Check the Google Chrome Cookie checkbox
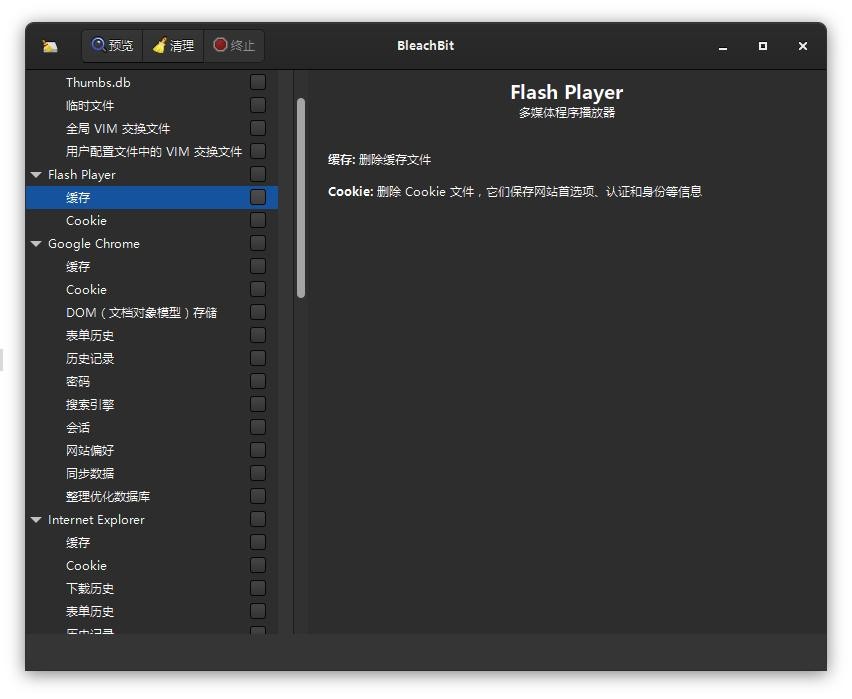The image size is (852, 699). tap(258, 290)
